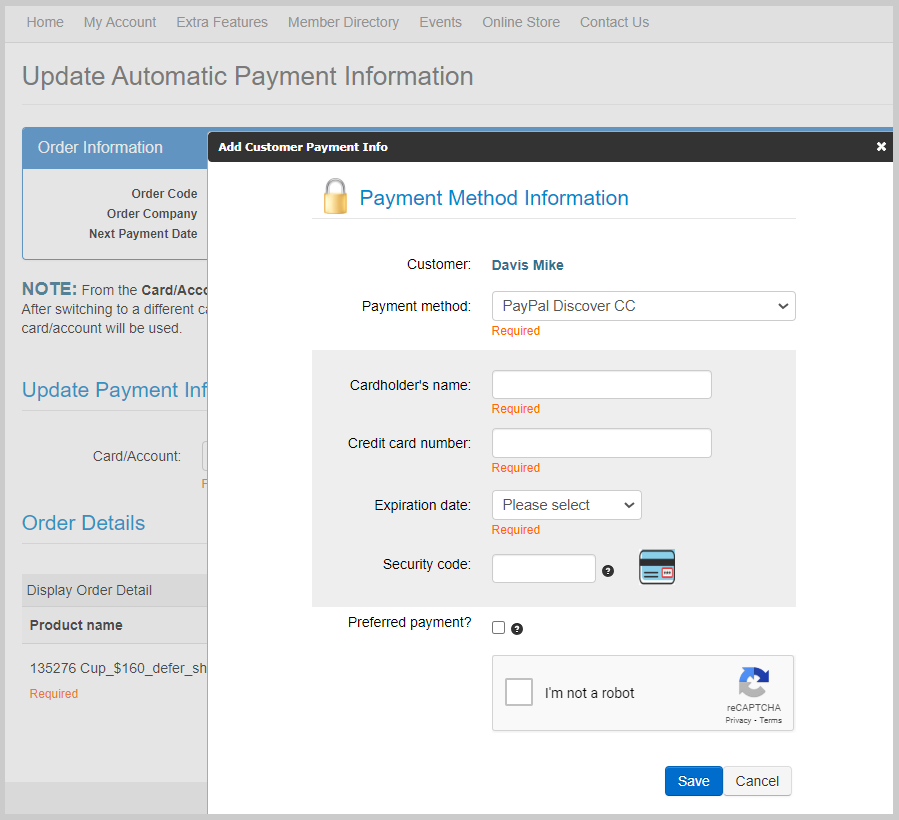Screen dimensions: 899x820
Task: Click the Card/Account label
Action: (x=137, y=456)
